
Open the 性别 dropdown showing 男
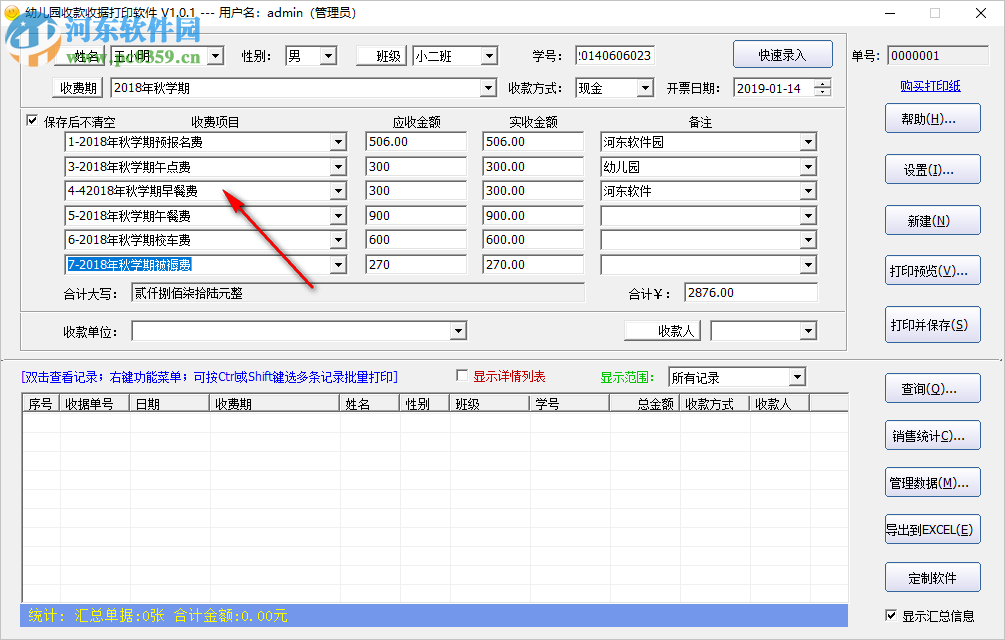click(x=329, y=56)
